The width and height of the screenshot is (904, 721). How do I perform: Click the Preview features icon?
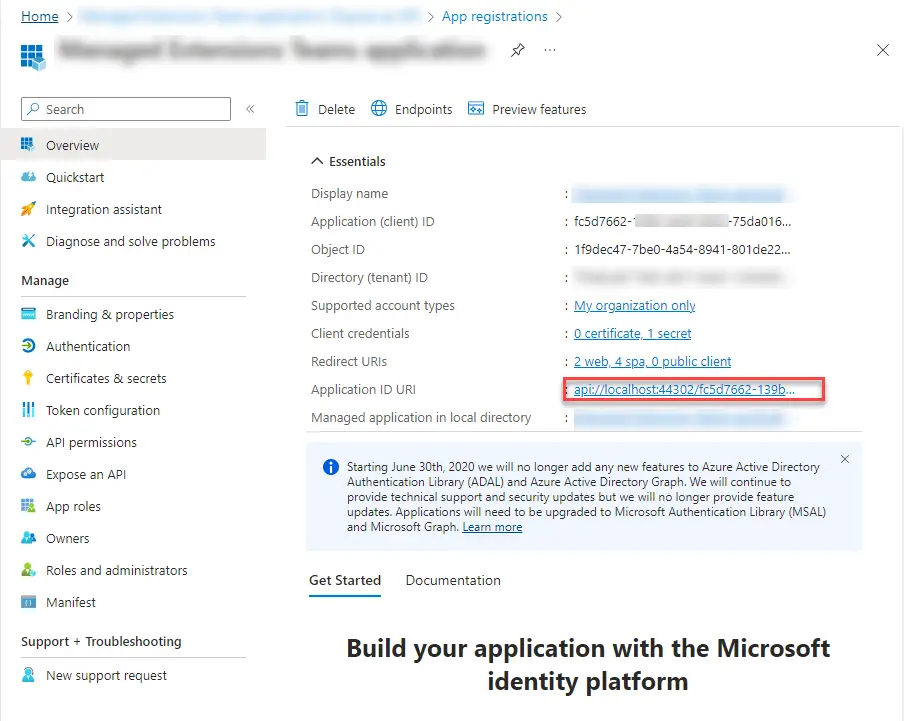click(x=476, y=108)
